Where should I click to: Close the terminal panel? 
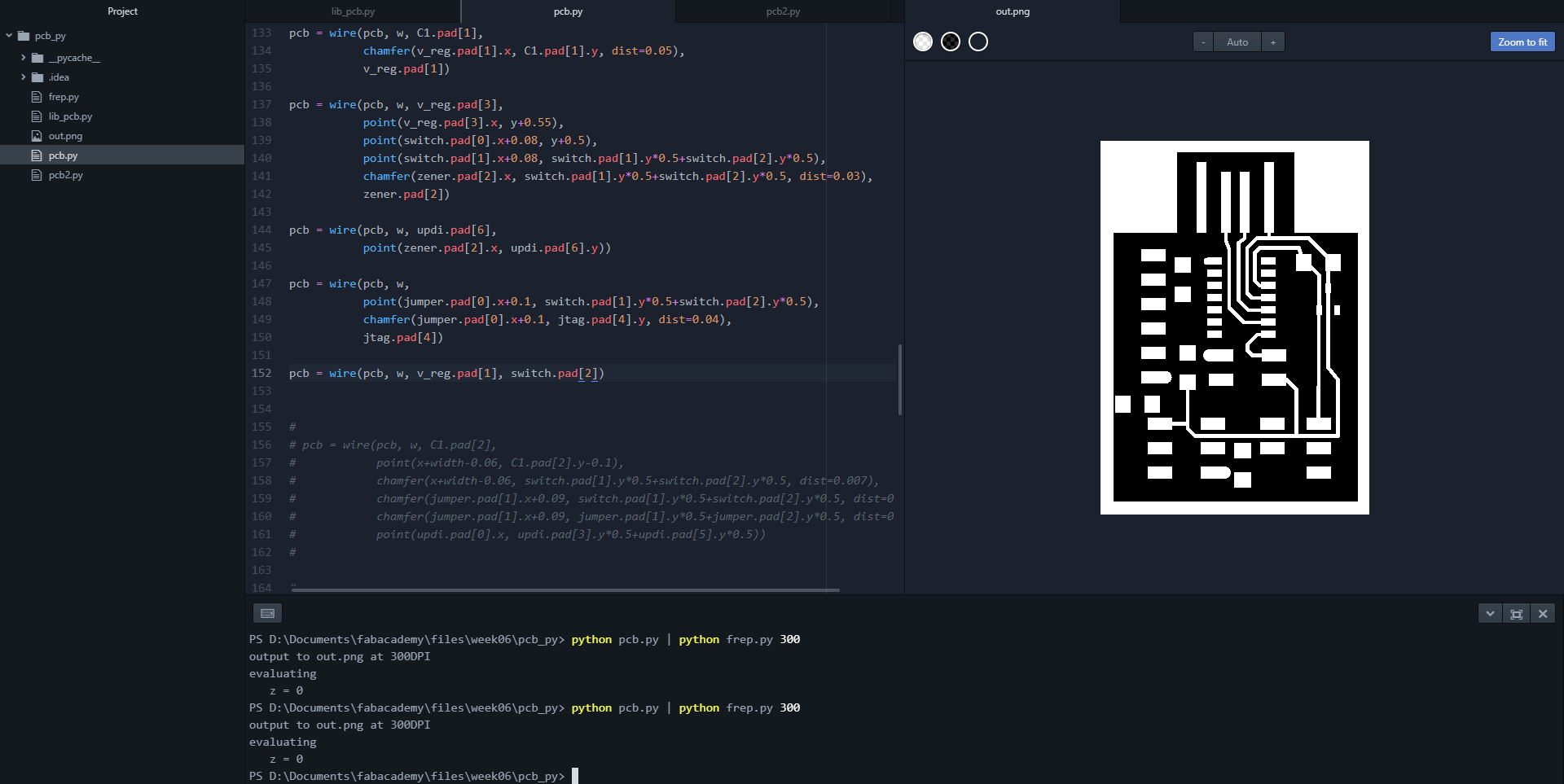click(x=1543, y=614)
